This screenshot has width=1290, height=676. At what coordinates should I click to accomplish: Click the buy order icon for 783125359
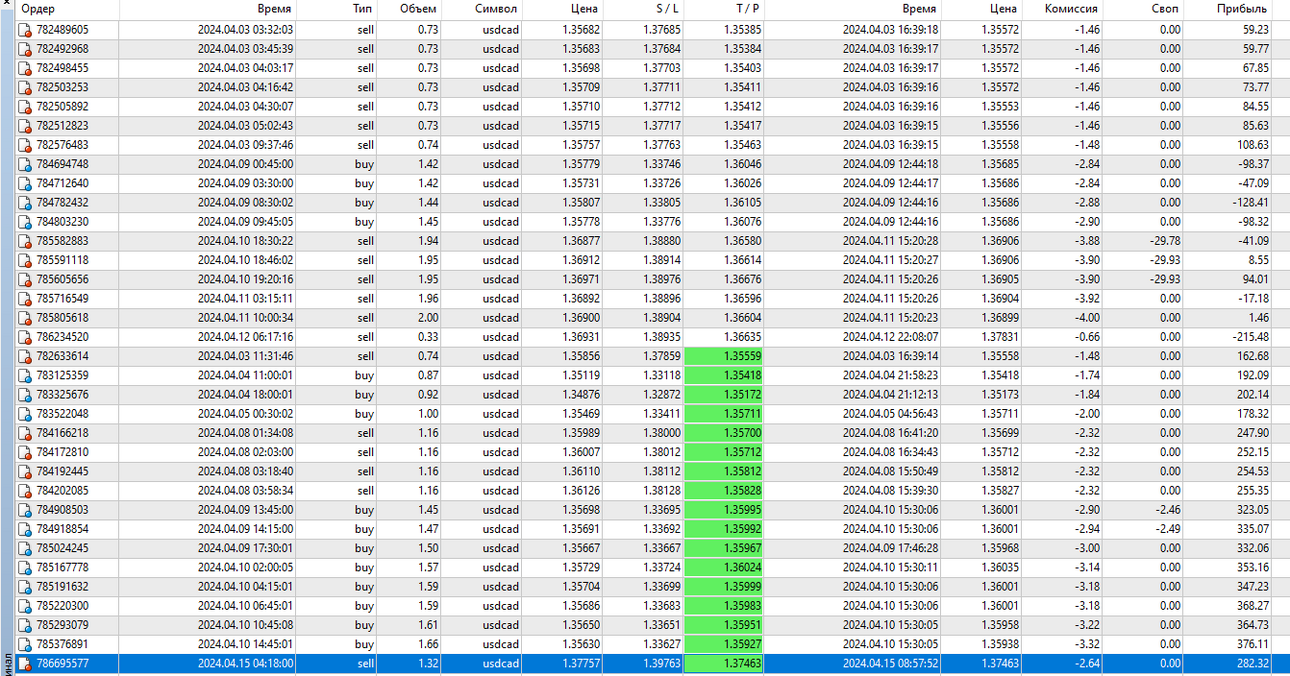tap(25, 376)
